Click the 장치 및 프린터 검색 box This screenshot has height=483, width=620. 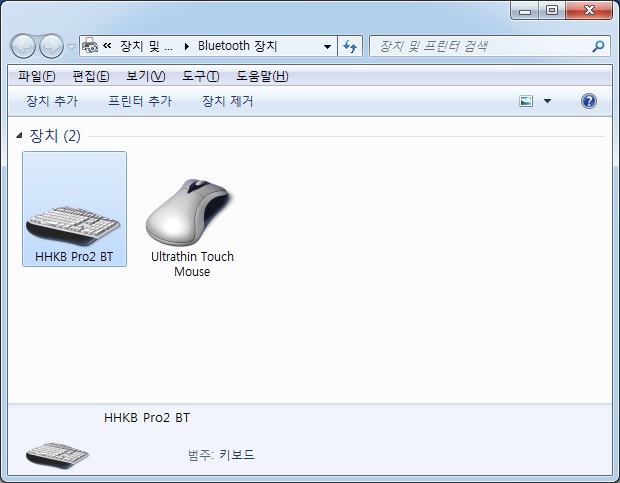tap(490, 46)
